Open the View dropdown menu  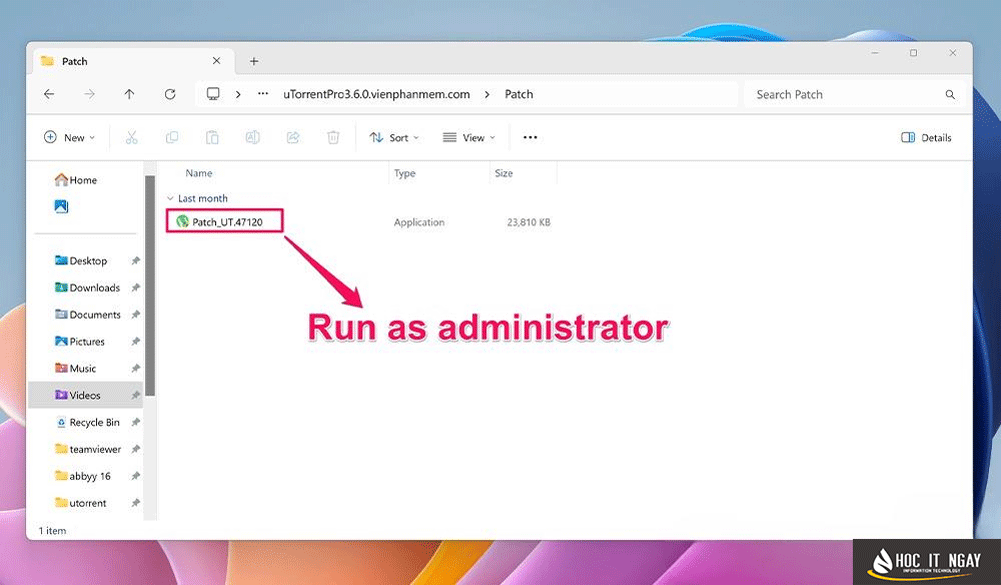[469, 137]
